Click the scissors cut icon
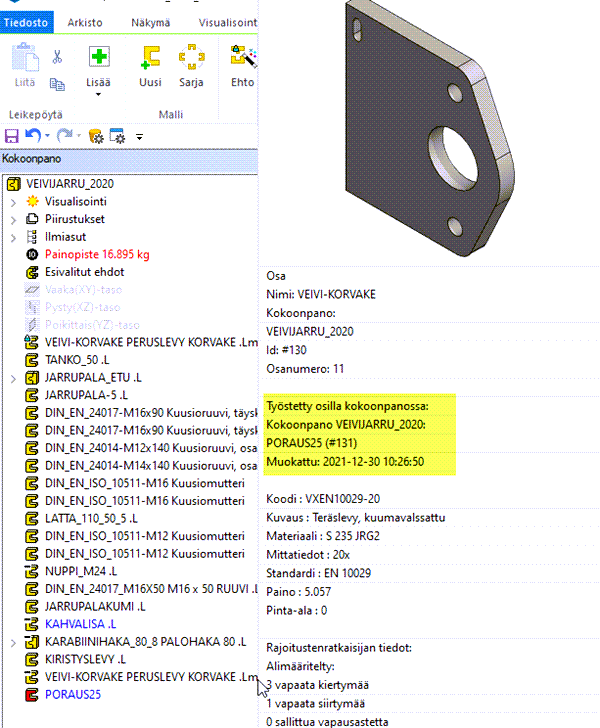The image size is (600, 728). pyautogui.click(x=57, y=56)
